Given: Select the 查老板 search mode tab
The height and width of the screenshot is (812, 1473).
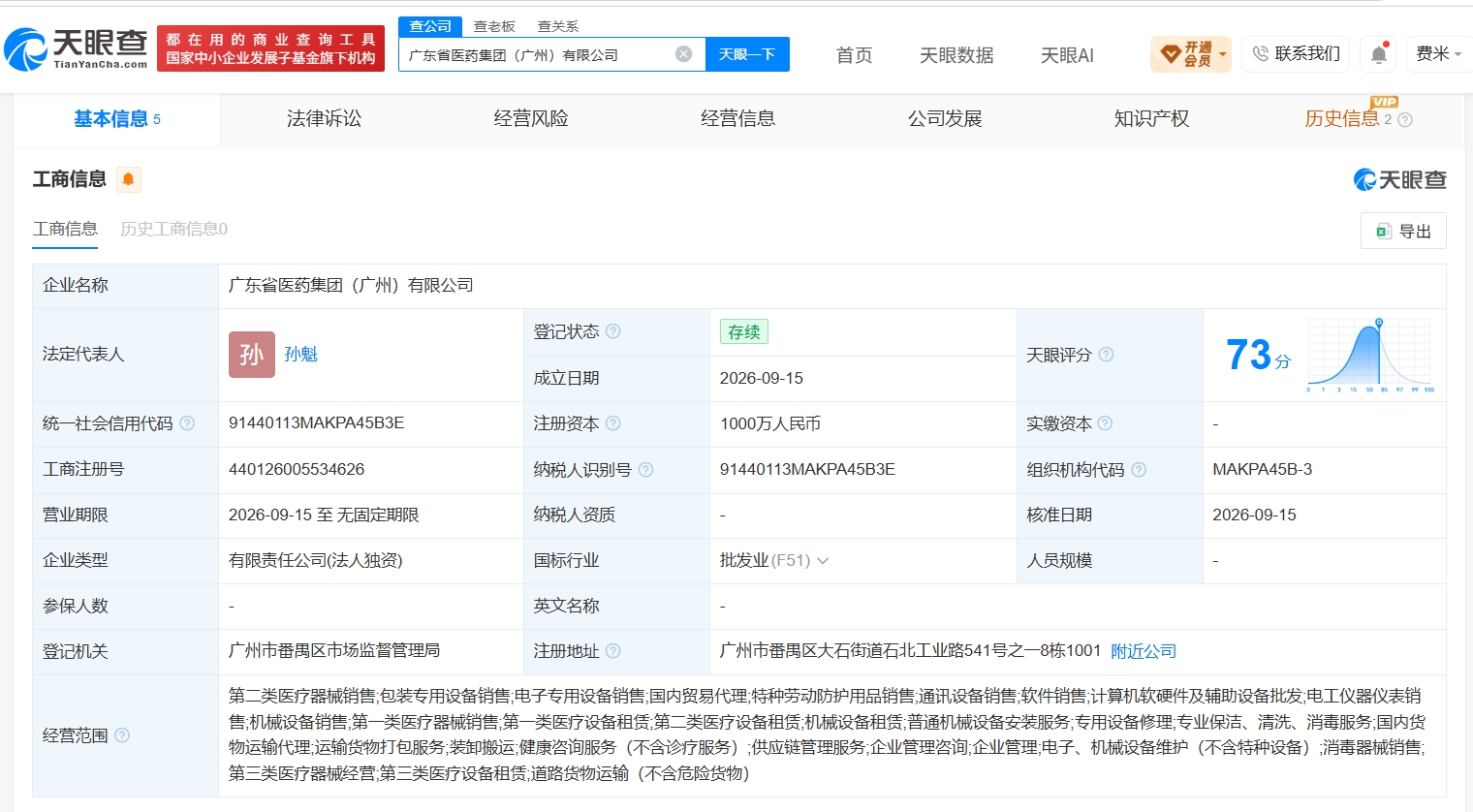Looking at the screenshot, I should 494,27.
